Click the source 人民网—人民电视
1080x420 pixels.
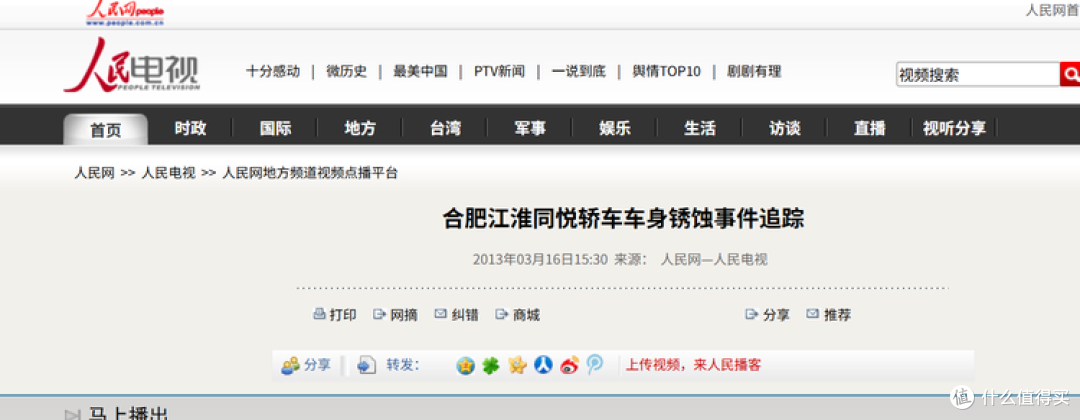714,260
